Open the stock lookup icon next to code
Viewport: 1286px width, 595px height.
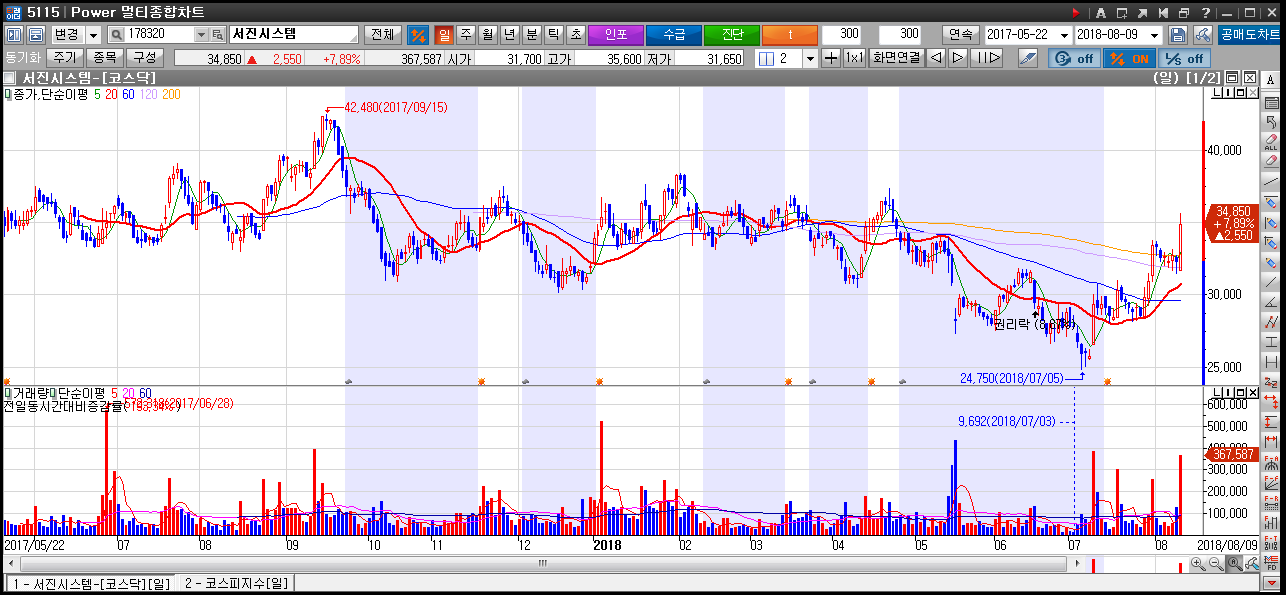click(x=217, y=34)
